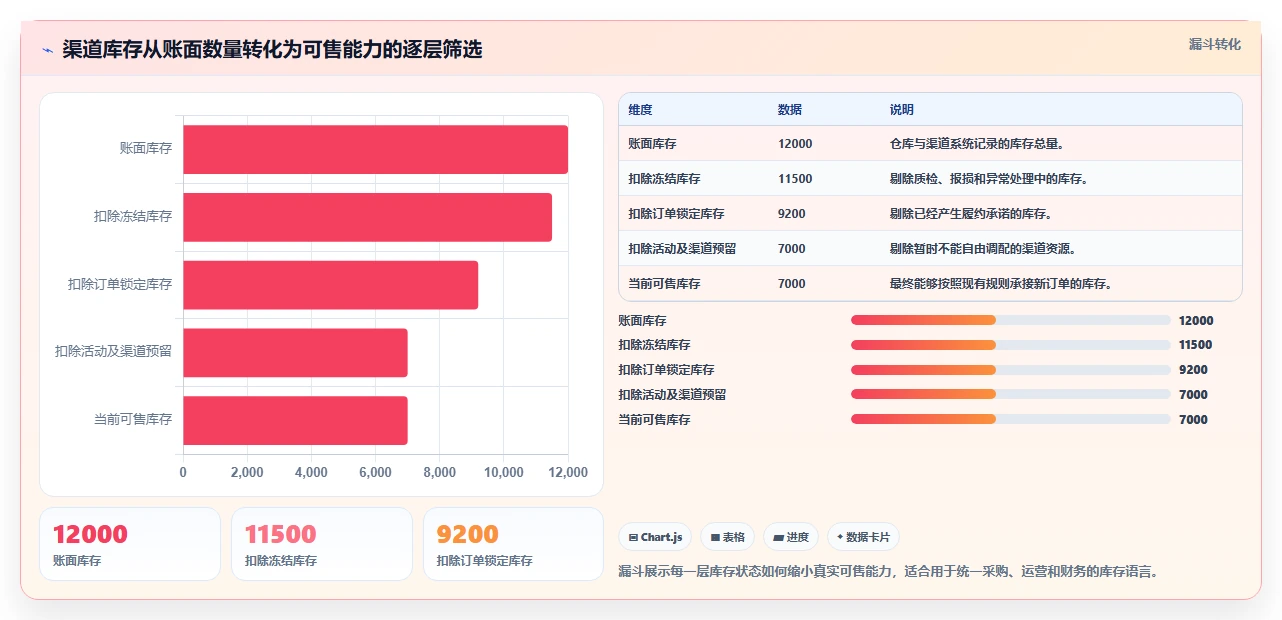Open the 9200 扣除订单锁定库存 data card

[513, 544]
